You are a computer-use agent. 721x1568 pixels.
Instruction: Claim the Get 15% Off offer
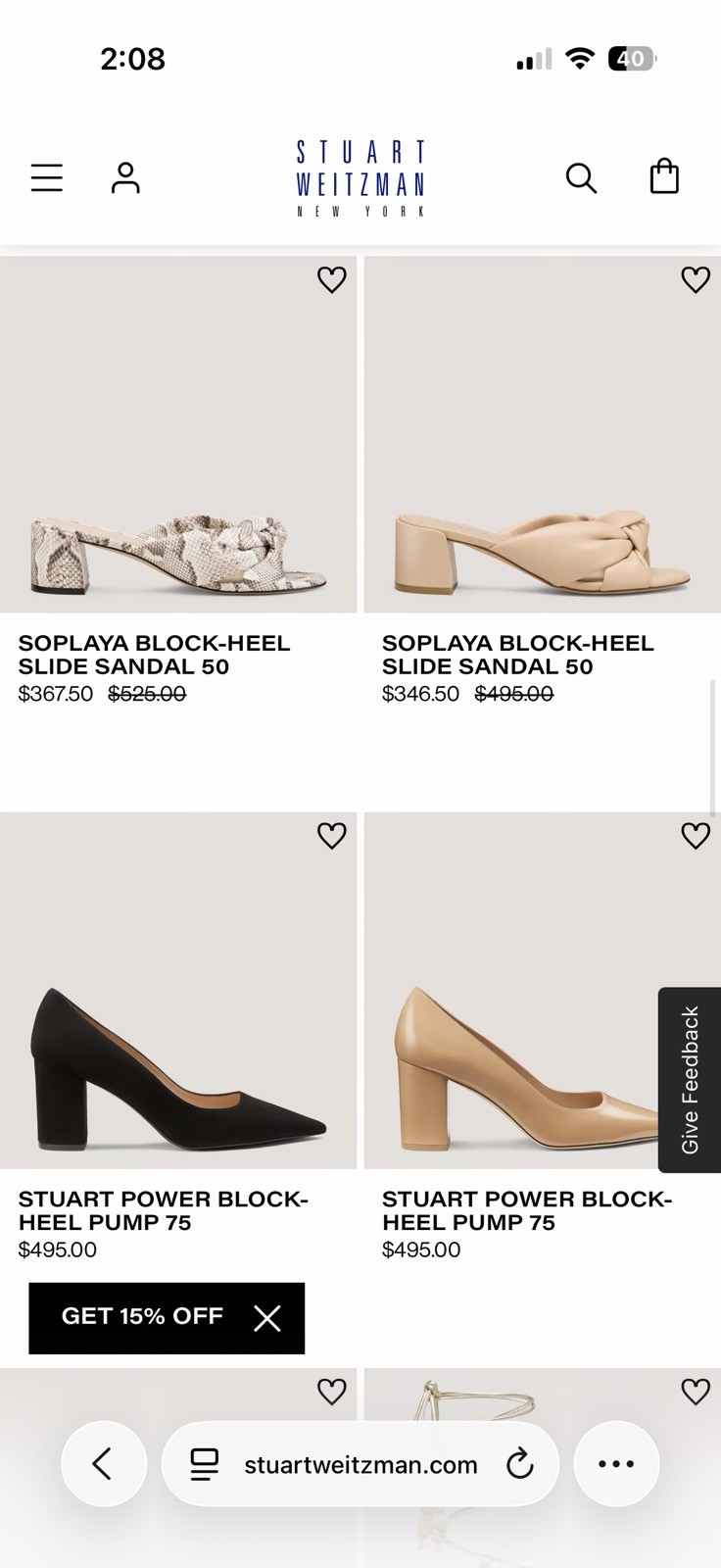(142, 1316)
